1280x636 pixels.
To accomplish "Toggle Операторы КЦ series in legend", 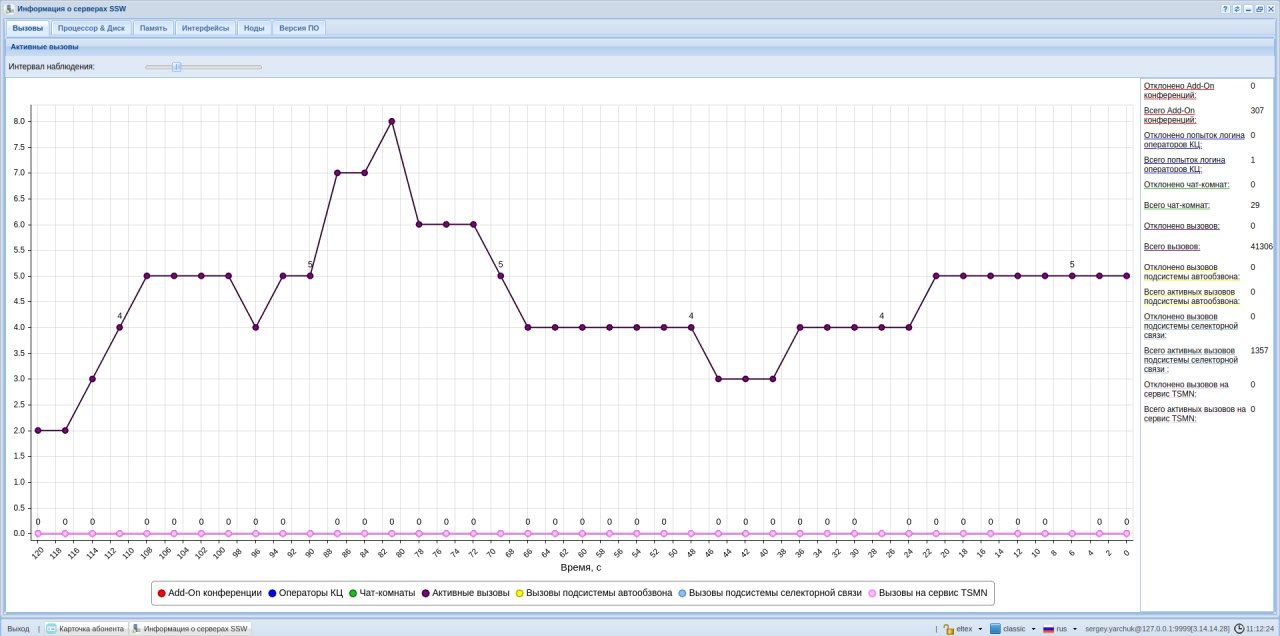I will 305,593.
